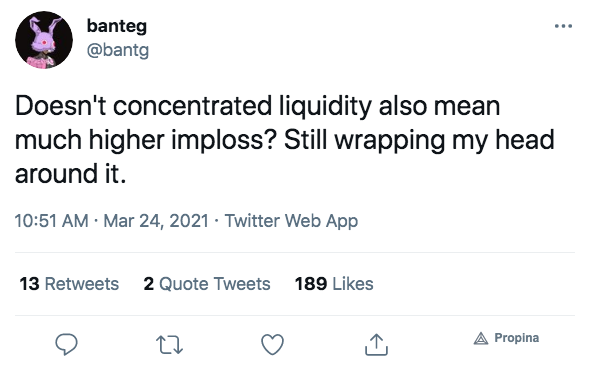
Task: Click the reply speech bubble icon
Action: 66,344
